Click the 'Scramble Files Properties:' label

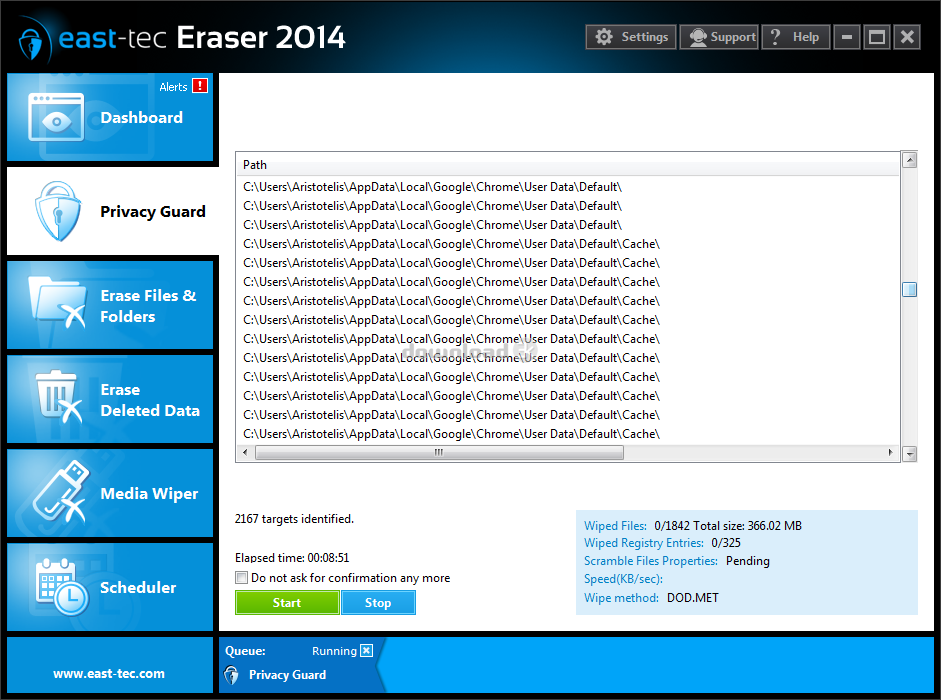[651, 561]
